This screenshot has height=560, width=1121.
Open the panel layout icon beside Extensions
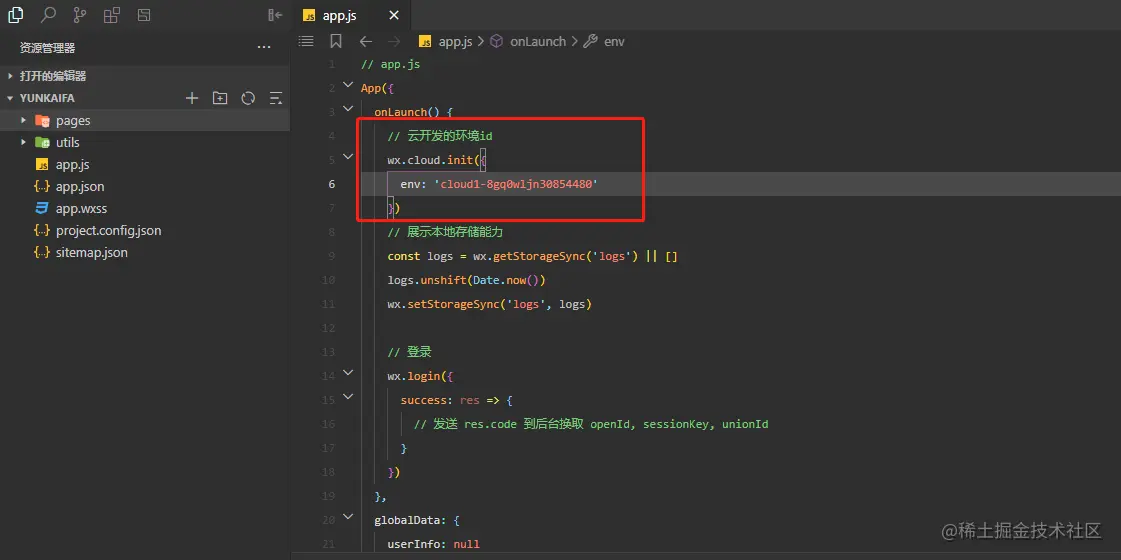[144, 14]
